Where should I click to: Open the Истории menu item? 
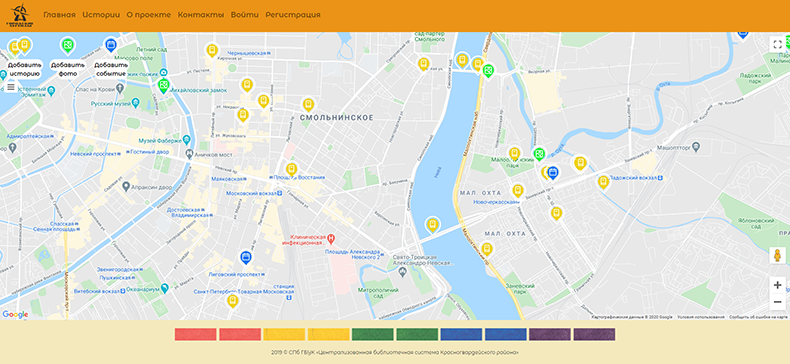coord(101,15)
